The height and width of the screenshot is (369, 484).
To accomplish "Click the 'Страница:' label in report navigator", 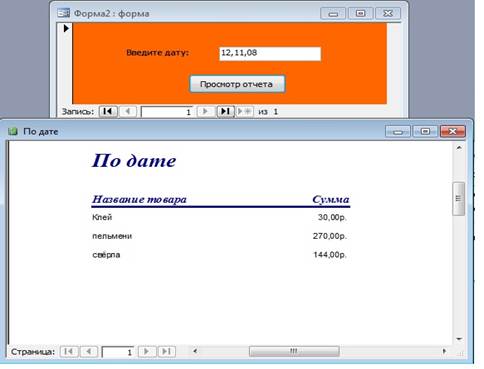I will 33,352.
